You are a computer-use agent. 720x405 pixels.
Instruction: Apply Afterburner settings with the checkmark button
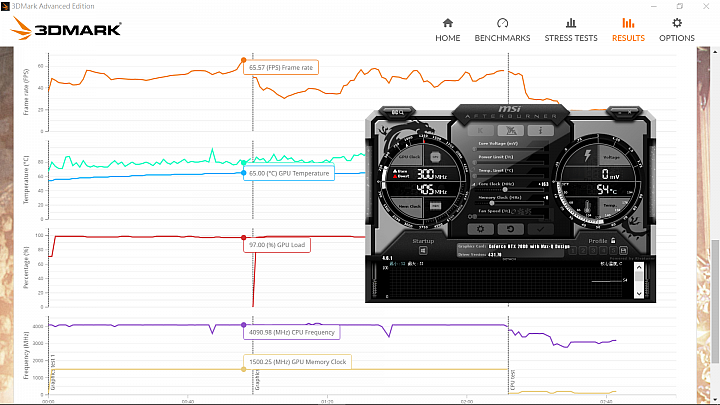click(x=540, y=229)
